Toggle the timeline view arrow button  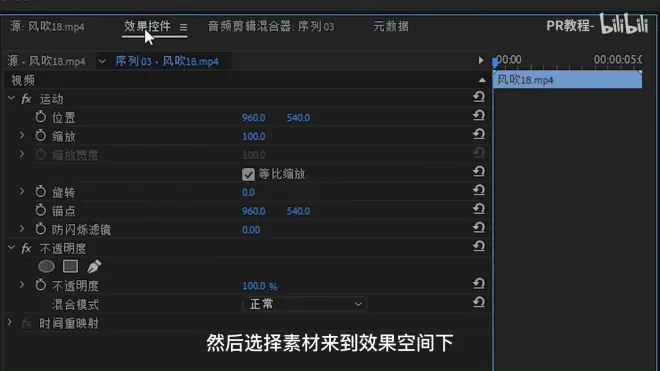481,61
